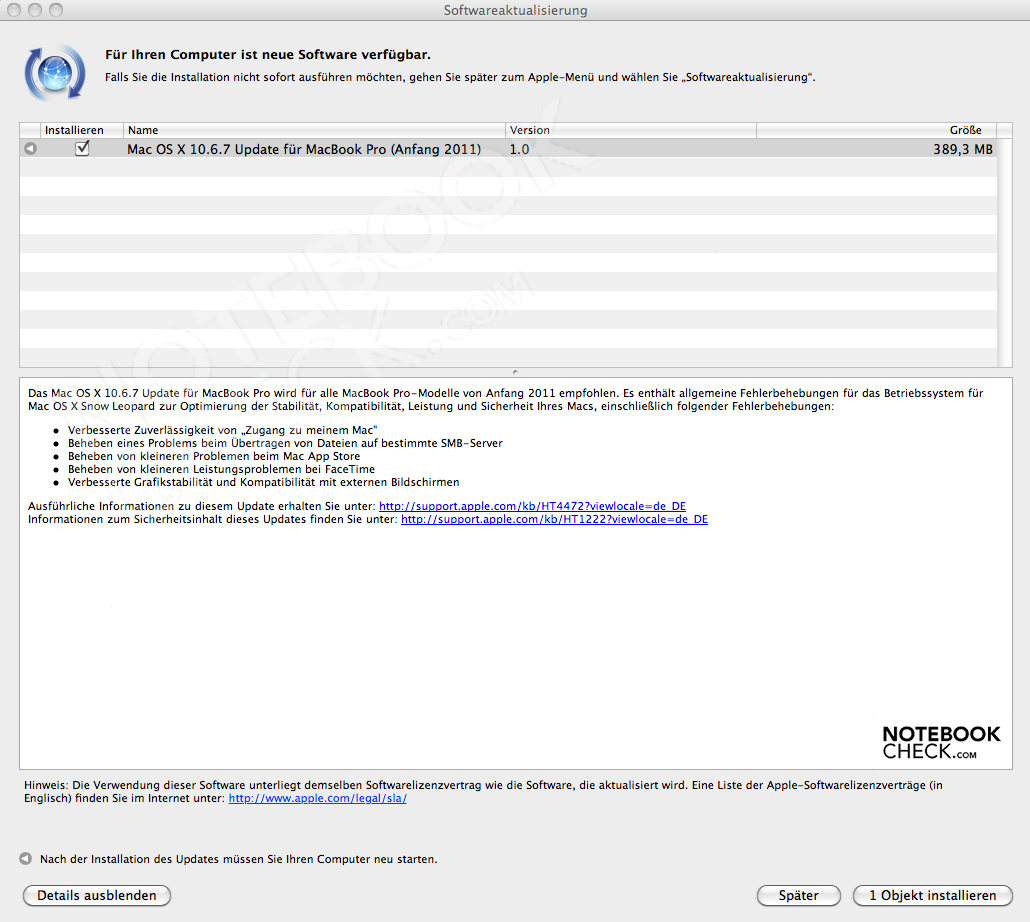Click the update list vertical scrollbar
This screenshot has width=1030, height=922.
(1004, 252)
